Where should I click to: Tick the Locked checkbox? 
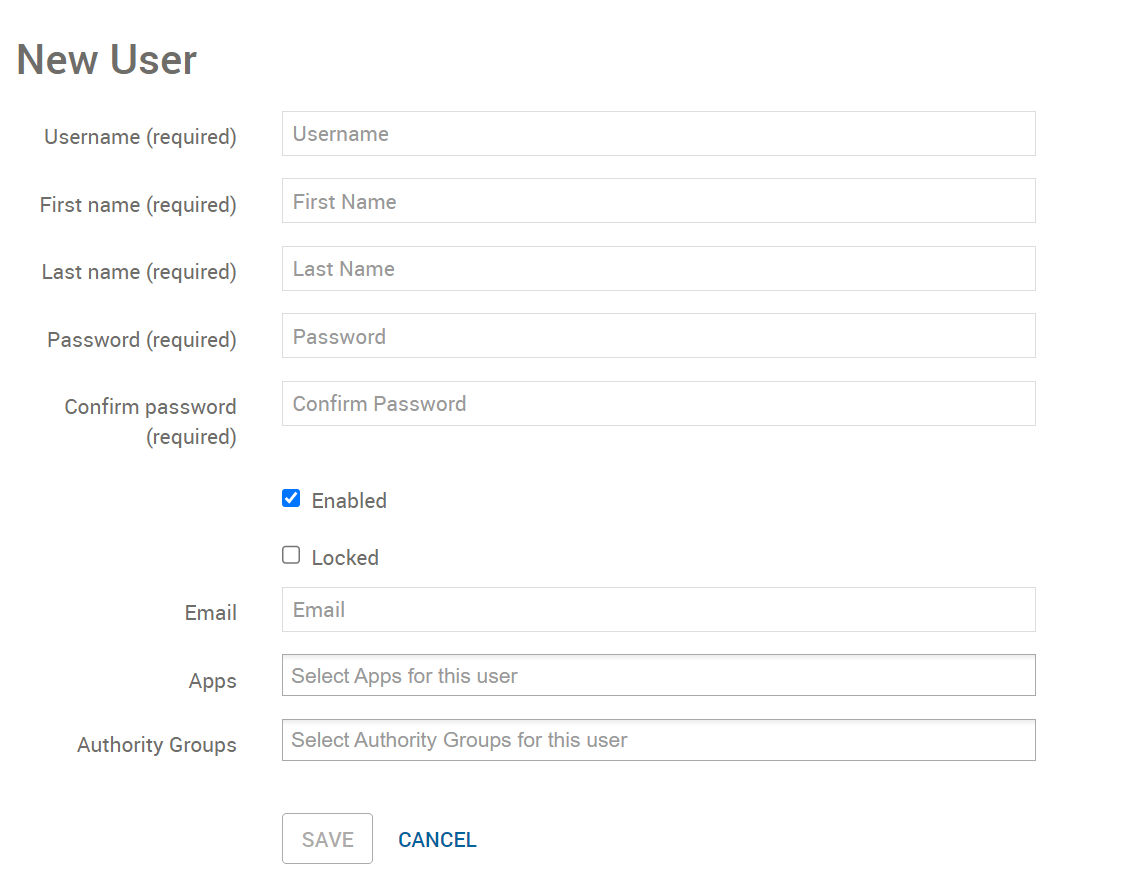(291, 555)
